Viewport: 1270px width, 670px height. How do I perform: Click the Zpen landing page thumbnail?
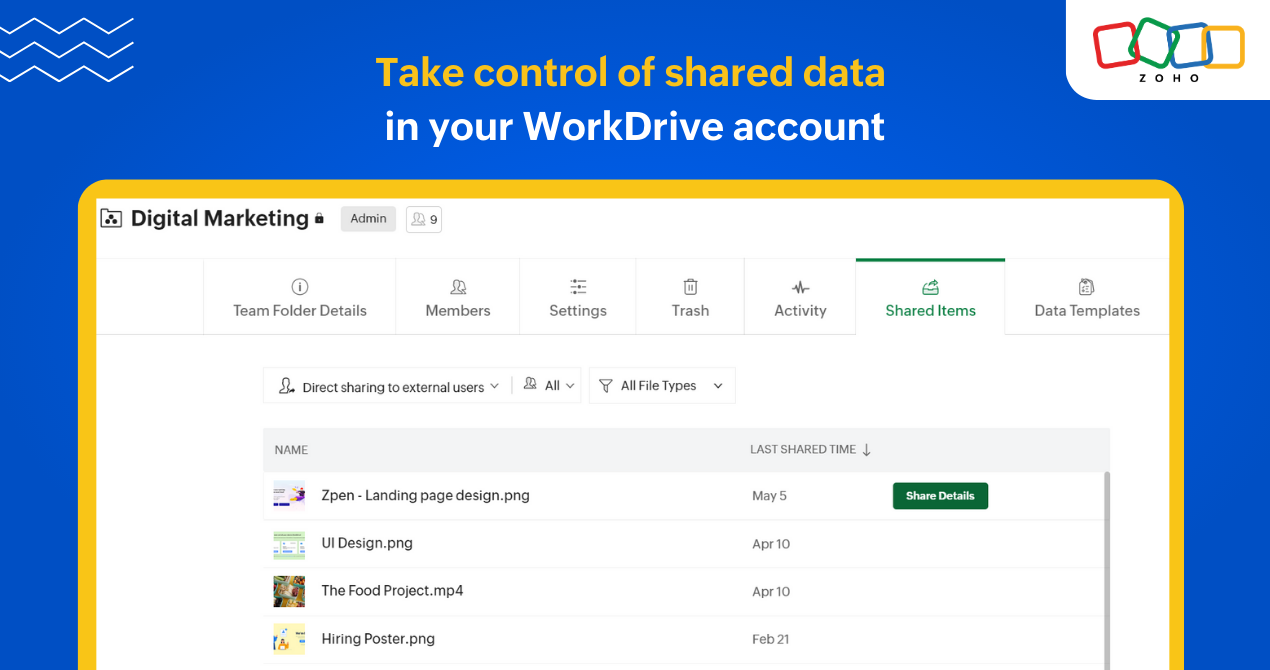(x=289, y=495)
